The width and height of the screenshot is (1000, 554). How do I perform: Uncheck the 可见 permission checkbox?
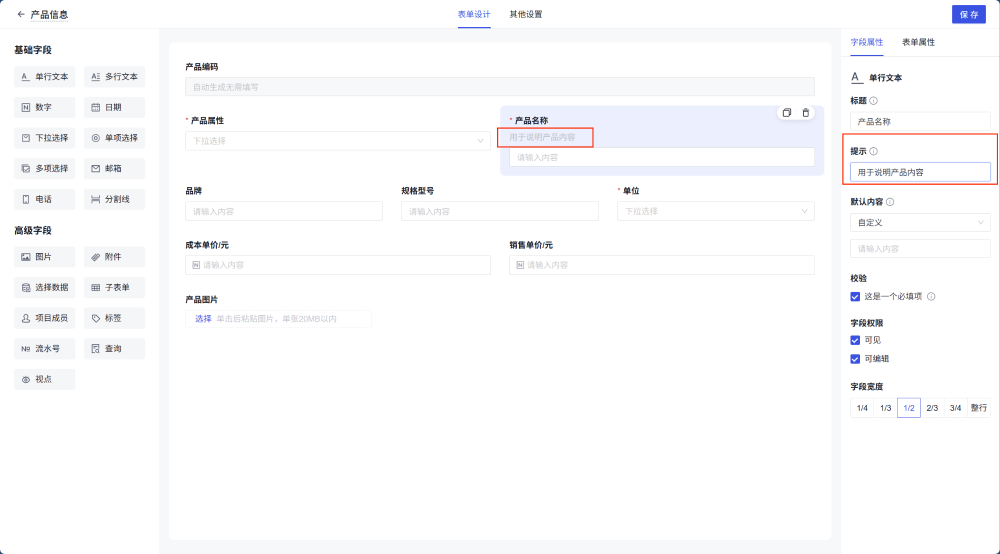click(855, 340)
